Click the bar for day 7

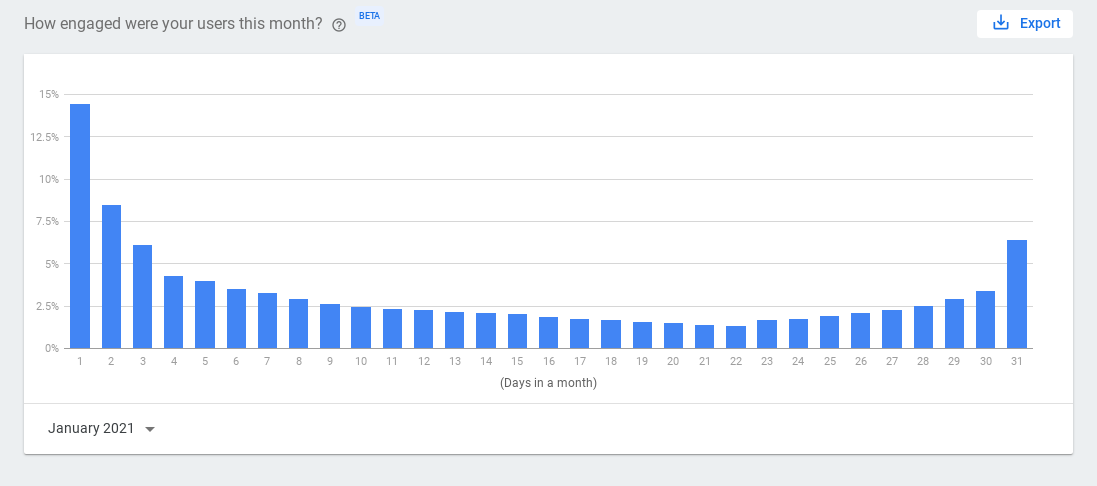[267, 321]
